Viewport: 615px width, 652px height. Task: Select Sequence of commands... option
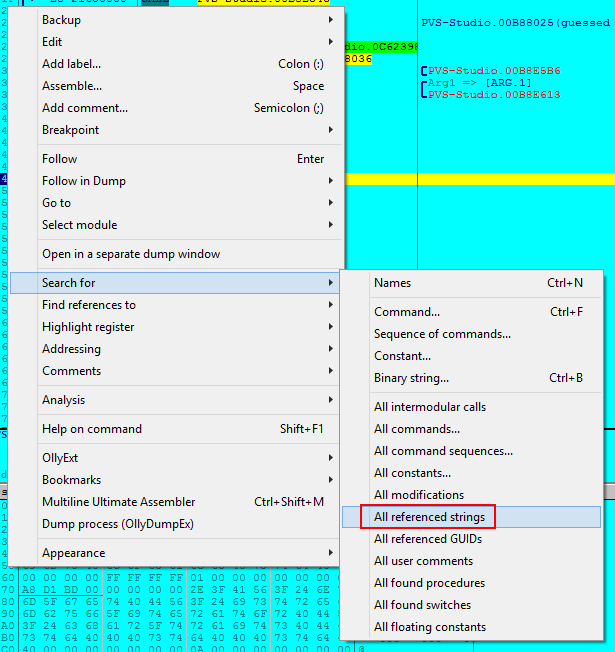[472, 334]
